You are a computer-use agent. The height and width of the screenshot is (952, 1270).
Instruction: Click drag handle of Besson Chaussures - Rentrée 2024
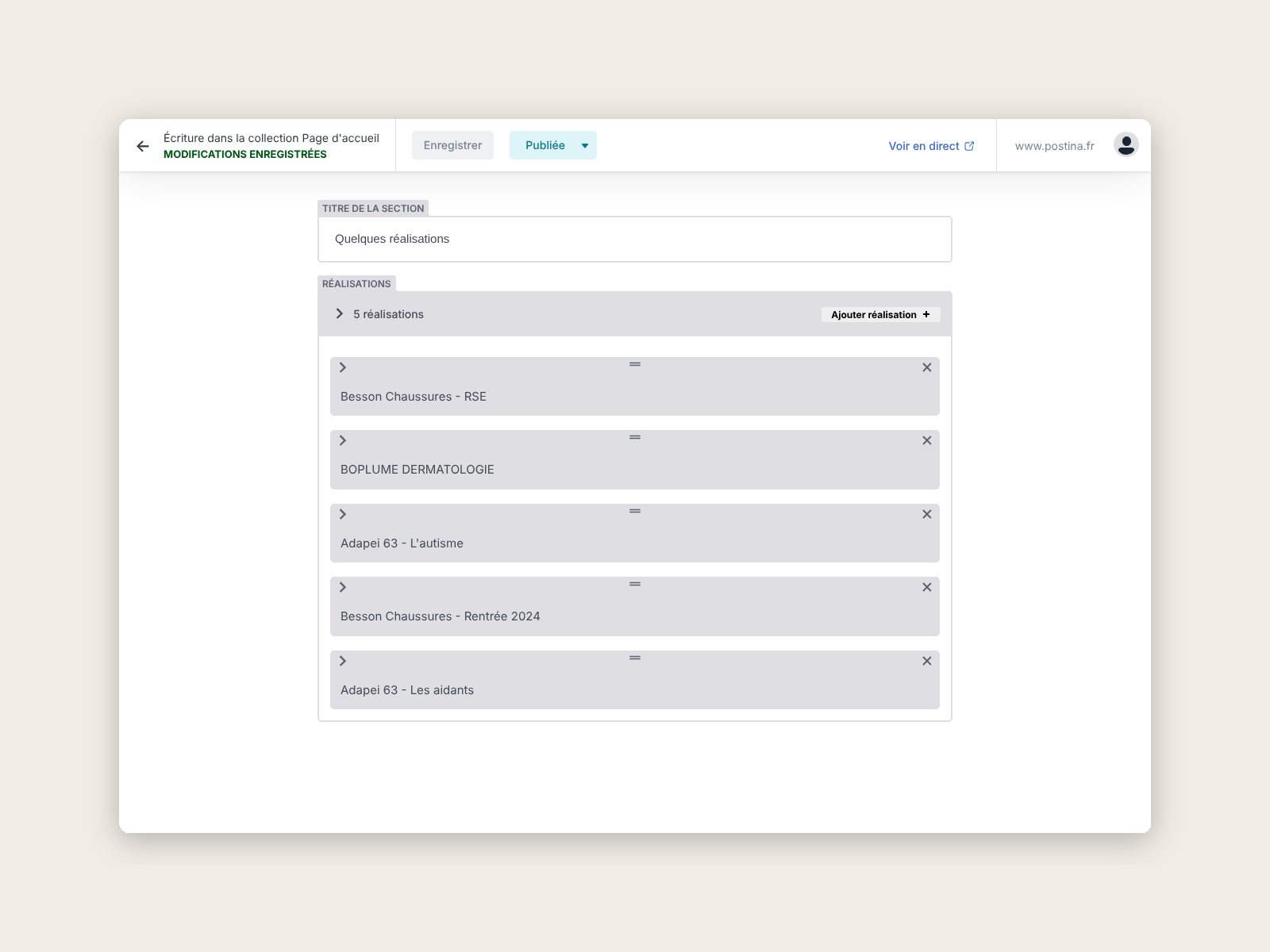coord(635,584)
